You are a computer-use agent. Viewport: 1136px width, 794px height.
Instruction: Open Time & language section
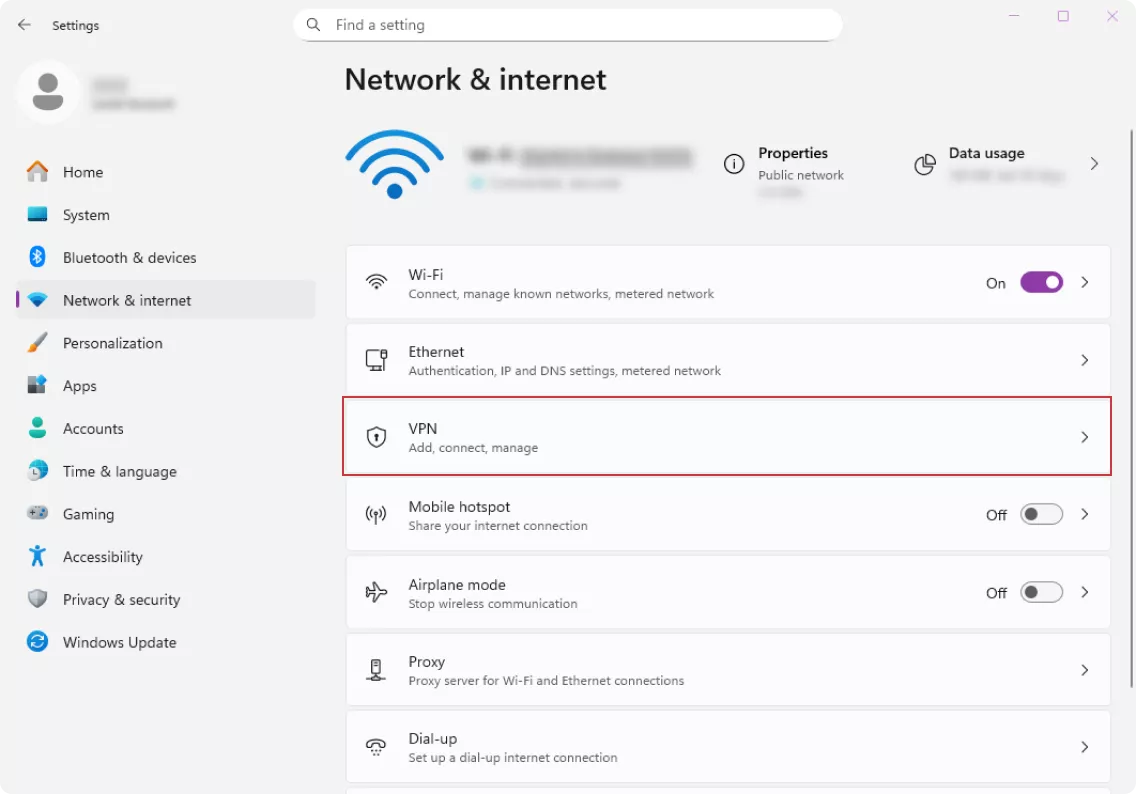pyautogui.click(x=119, y=471)
